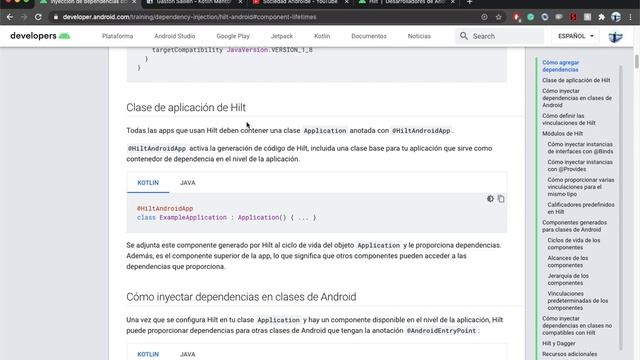This screenshot has height=360, width=640.
Task: Open the user account avatar on developers site
Action: (616, 36)
